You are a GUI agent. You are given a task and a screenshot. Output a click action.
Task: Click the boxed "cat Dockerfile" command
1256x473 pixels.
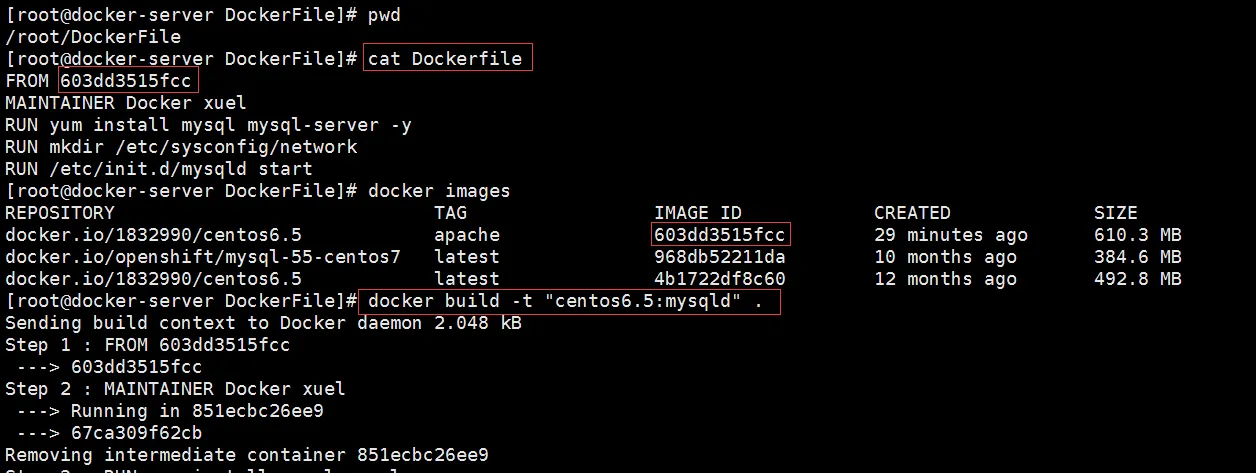(x=446, y=58)
